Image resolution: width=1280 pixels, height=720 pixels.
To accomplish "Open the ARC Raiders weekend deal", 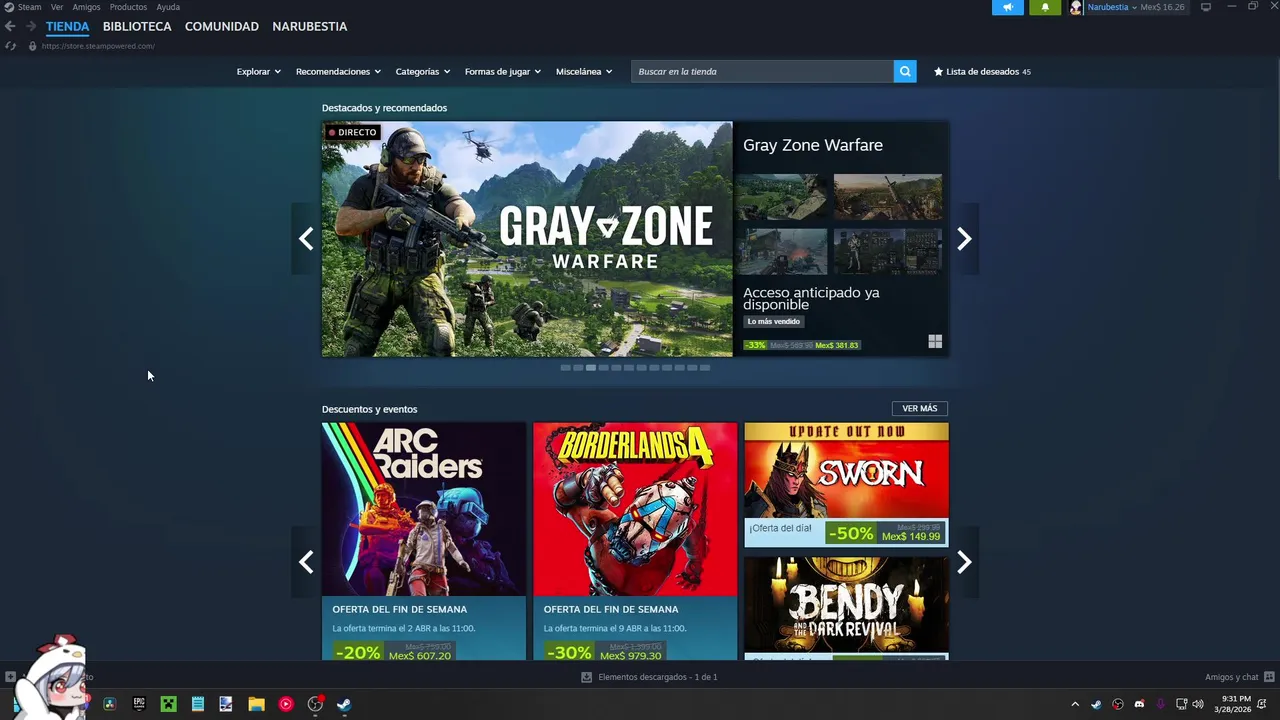I will pyautogui.click(x=424, y=541).
